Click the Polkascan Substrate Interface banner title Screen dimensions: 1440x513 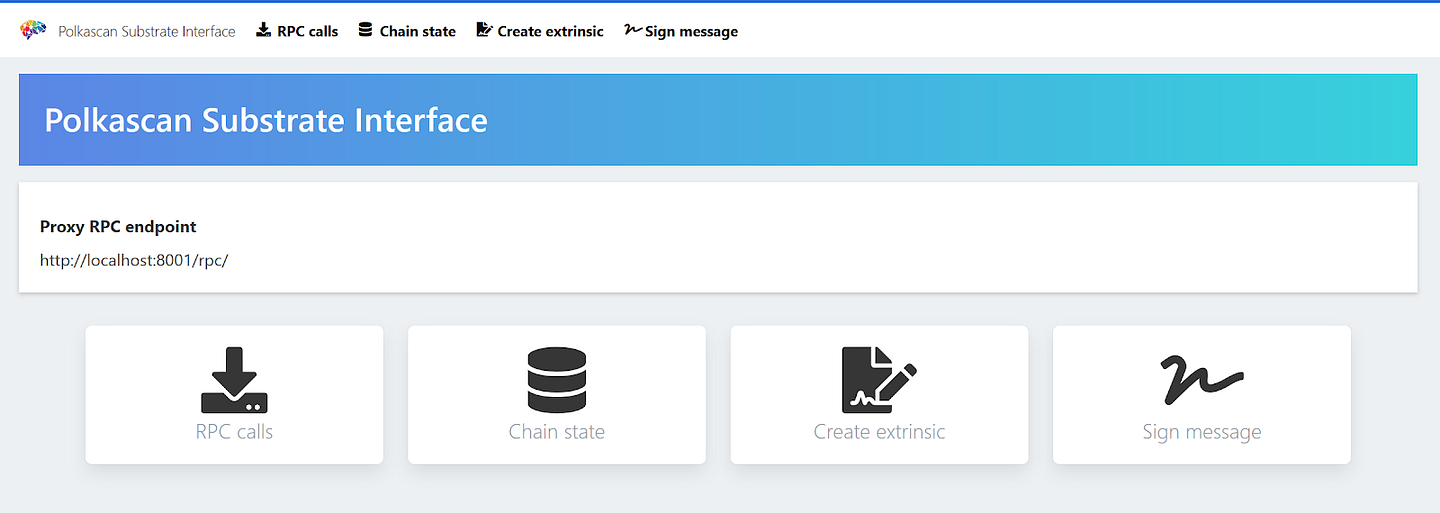[x=266, y=120]
